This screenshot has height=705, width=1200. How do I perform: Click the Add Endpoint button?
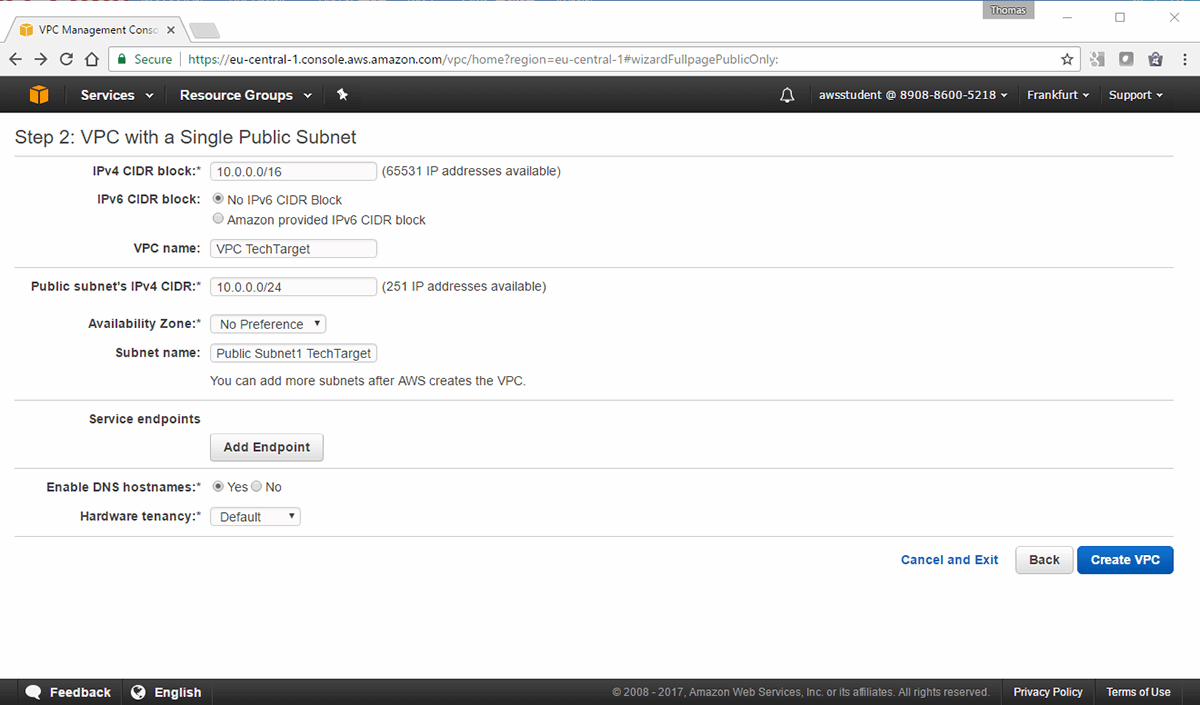[267, 447]
